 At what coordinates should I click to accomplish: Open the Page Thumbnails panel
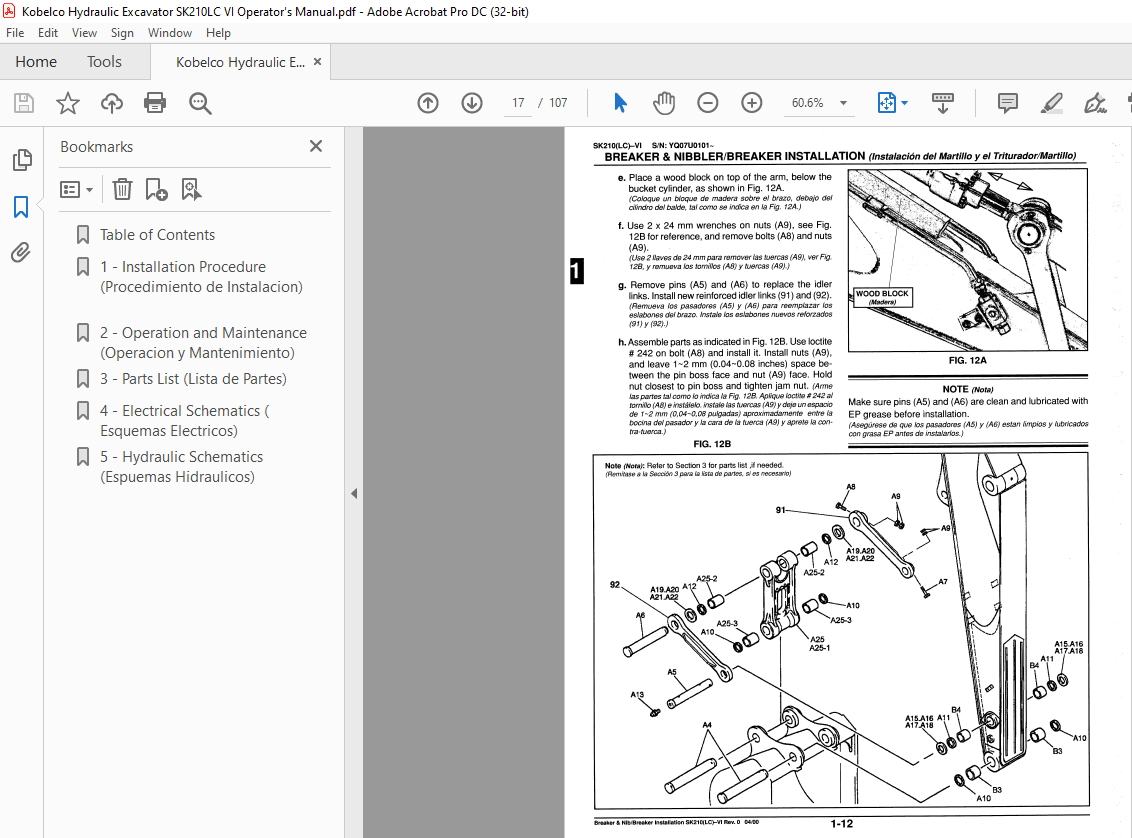(22, 160)
